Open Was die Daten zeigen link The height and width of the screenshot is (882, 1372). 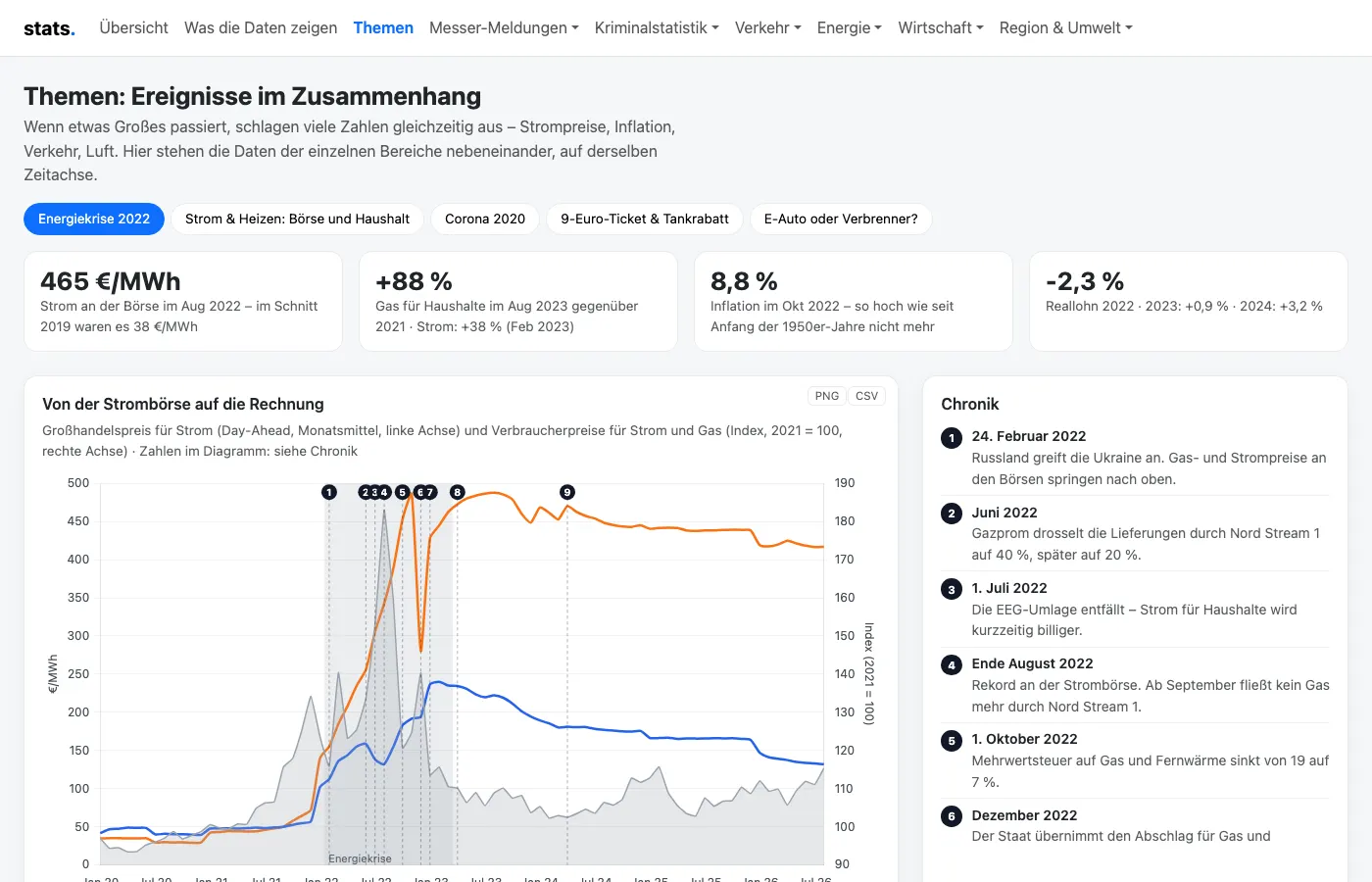(x=261, y=27)
